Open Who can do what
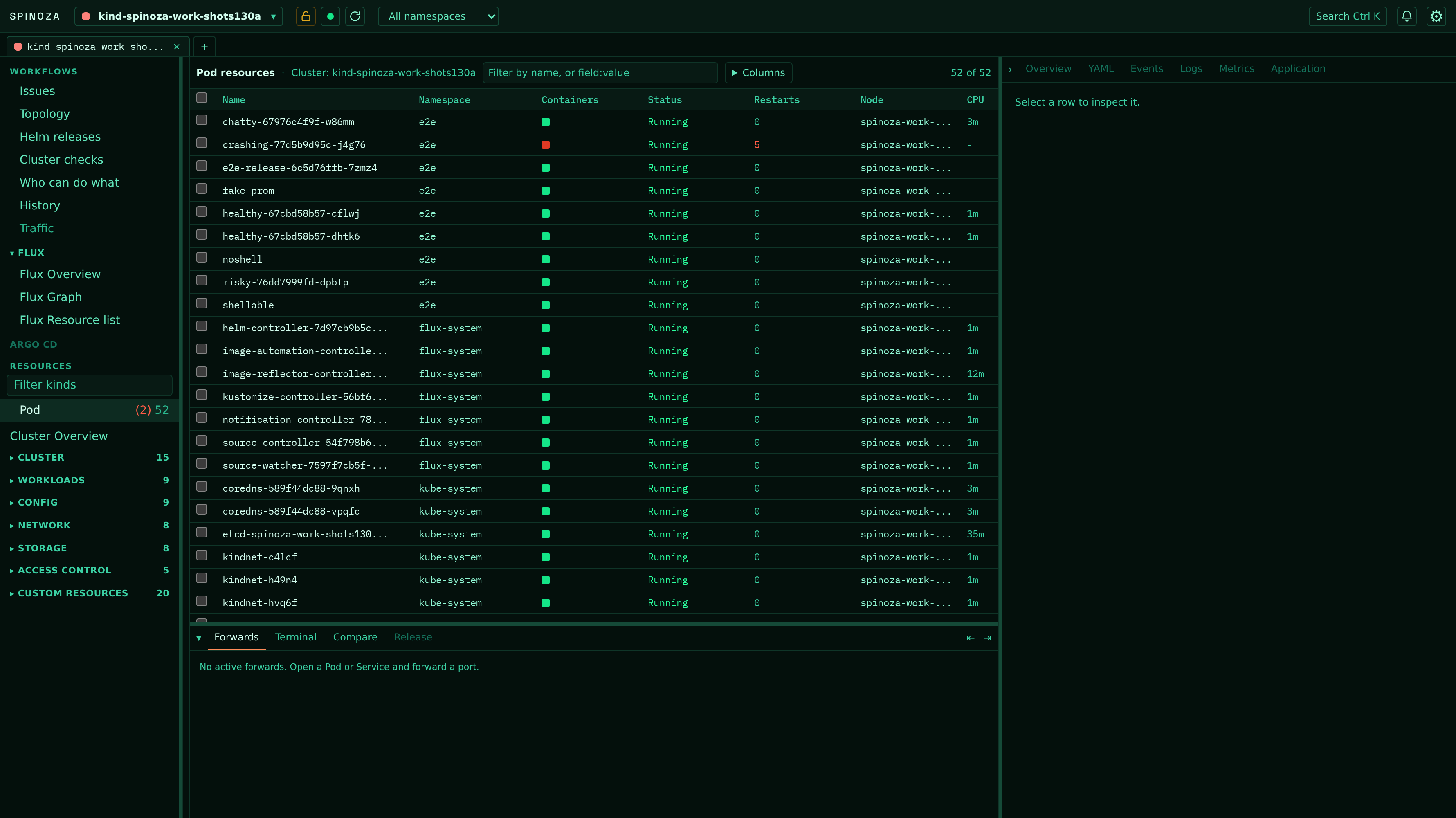1456x818 pixels. point(69,182)
